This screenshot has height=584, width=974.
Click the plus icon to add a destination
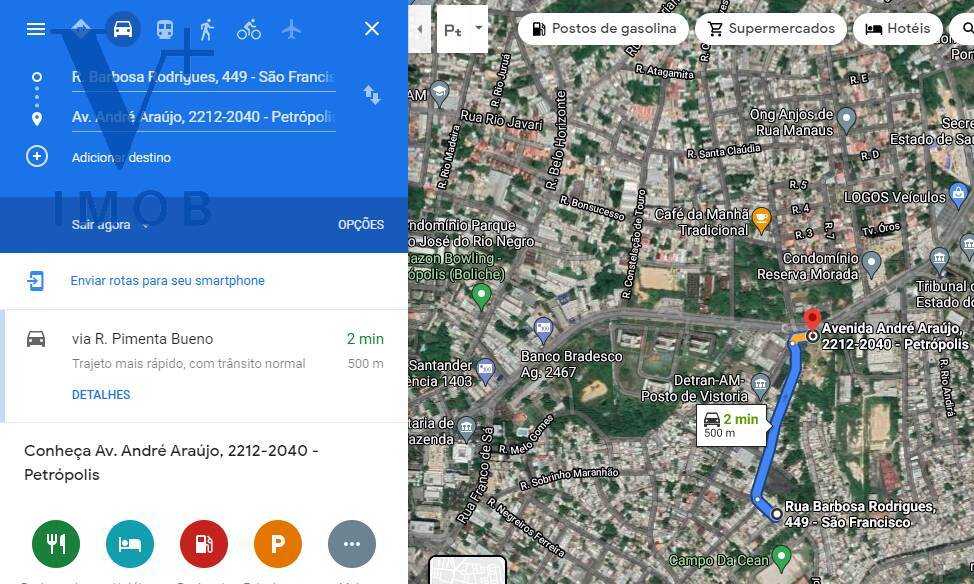coord(37,157)
